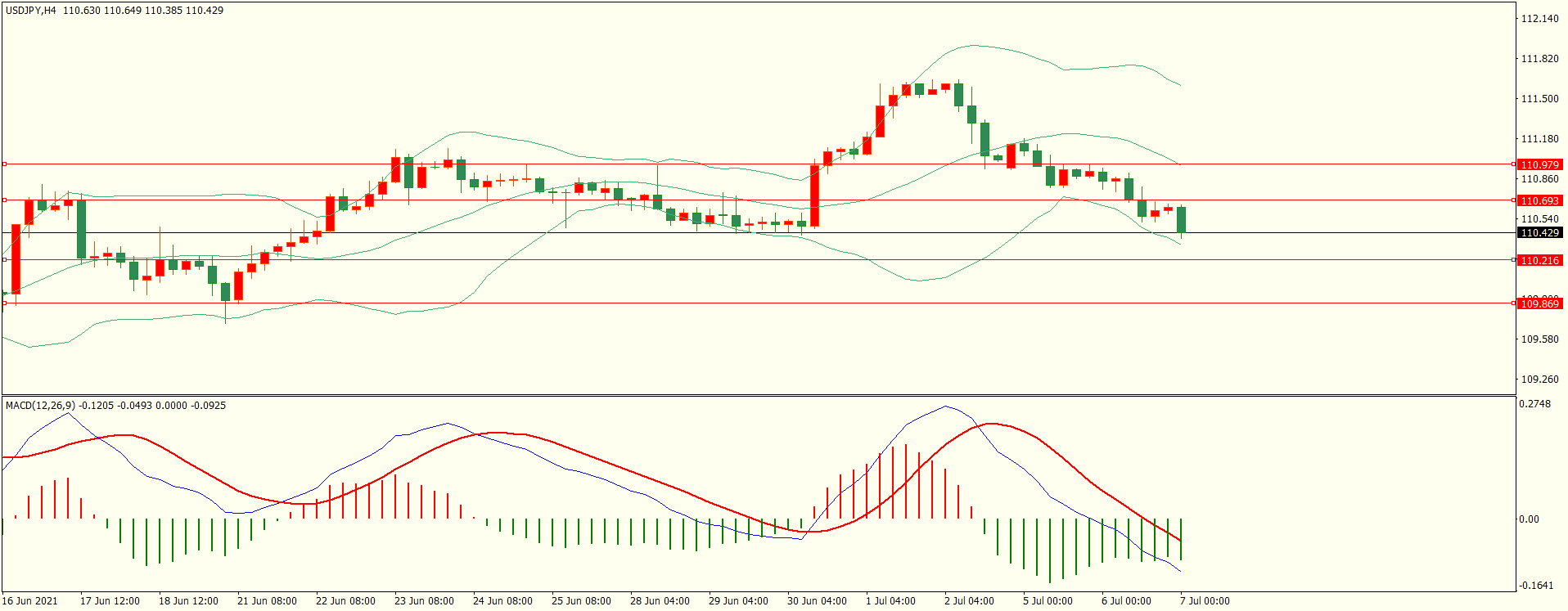Click the black current price label 110.429

(x=1539, y=233)
